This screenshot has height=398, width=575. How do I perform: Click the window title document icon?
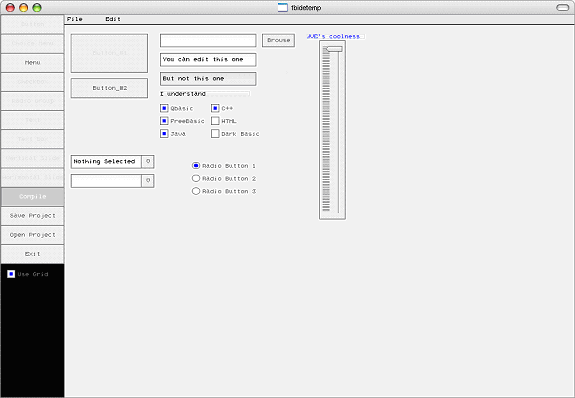click(282, 7)
